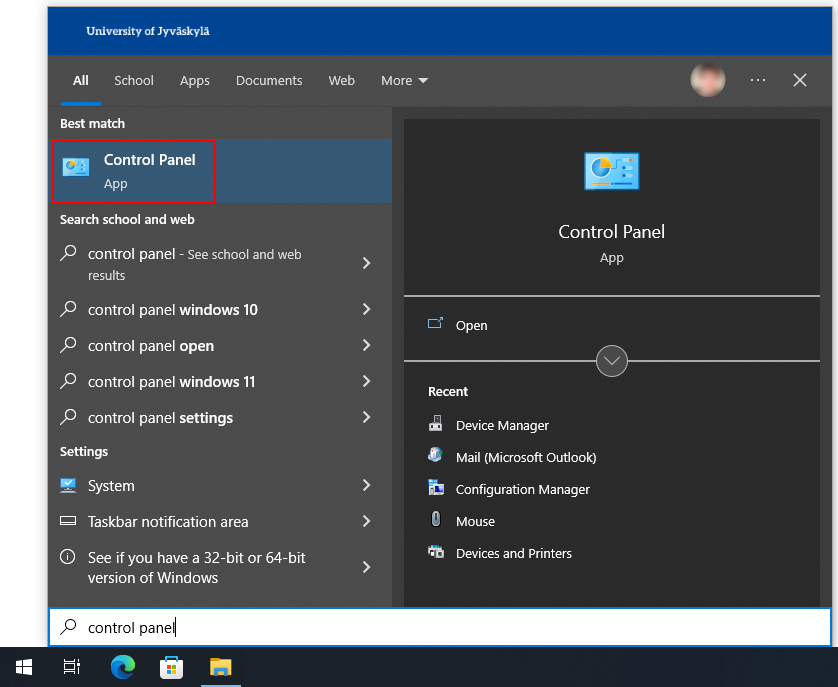Click the search icon beside 'control panel settings'
The image size is (838, 687).
point(68,416)
